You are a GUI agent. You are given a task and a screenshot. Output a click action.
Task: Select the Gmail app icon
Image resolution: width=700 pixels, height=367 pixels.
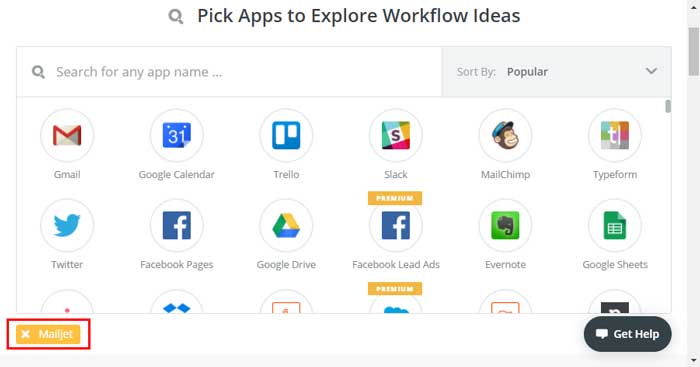[67, 135]
